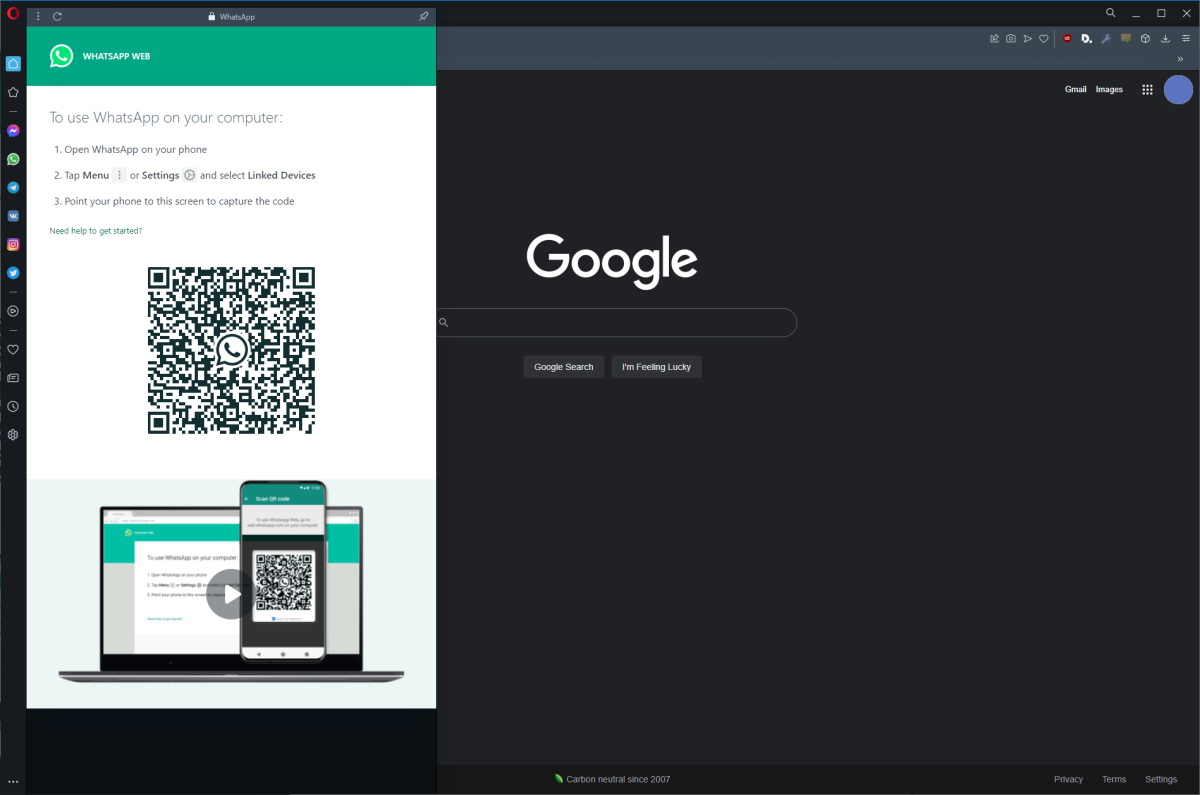1200x795 pixels.
Task: Open the Google apps grid
Action: coord(1147,89)
